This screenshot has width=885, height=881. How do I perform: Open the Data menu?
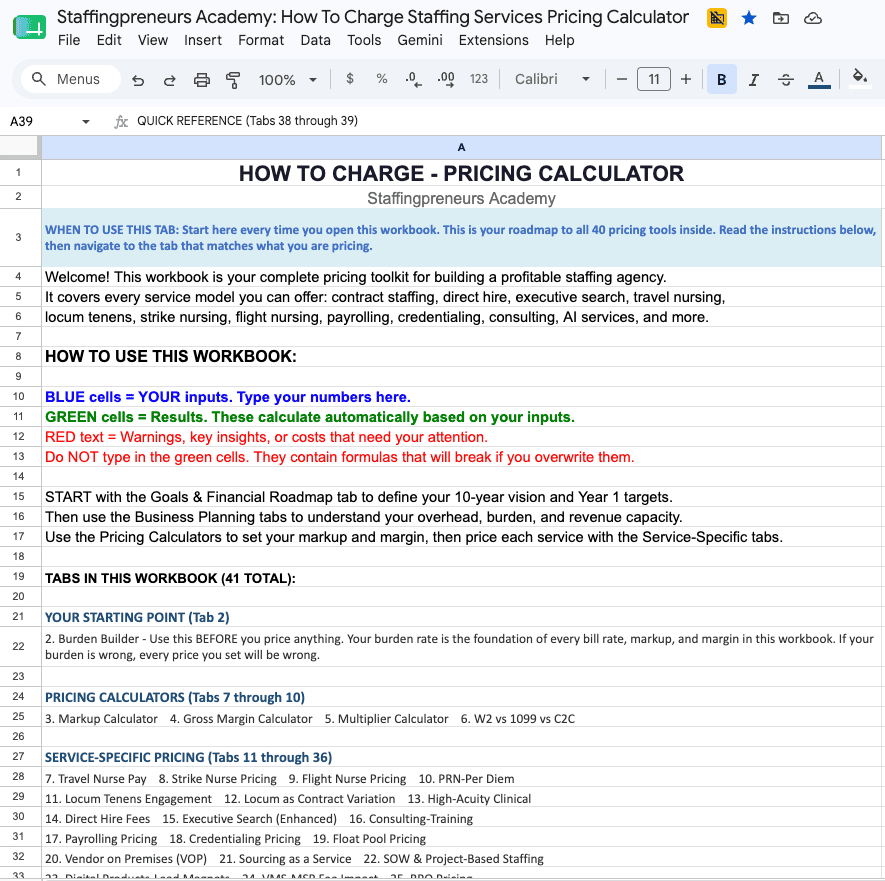[x=316, y=40]
